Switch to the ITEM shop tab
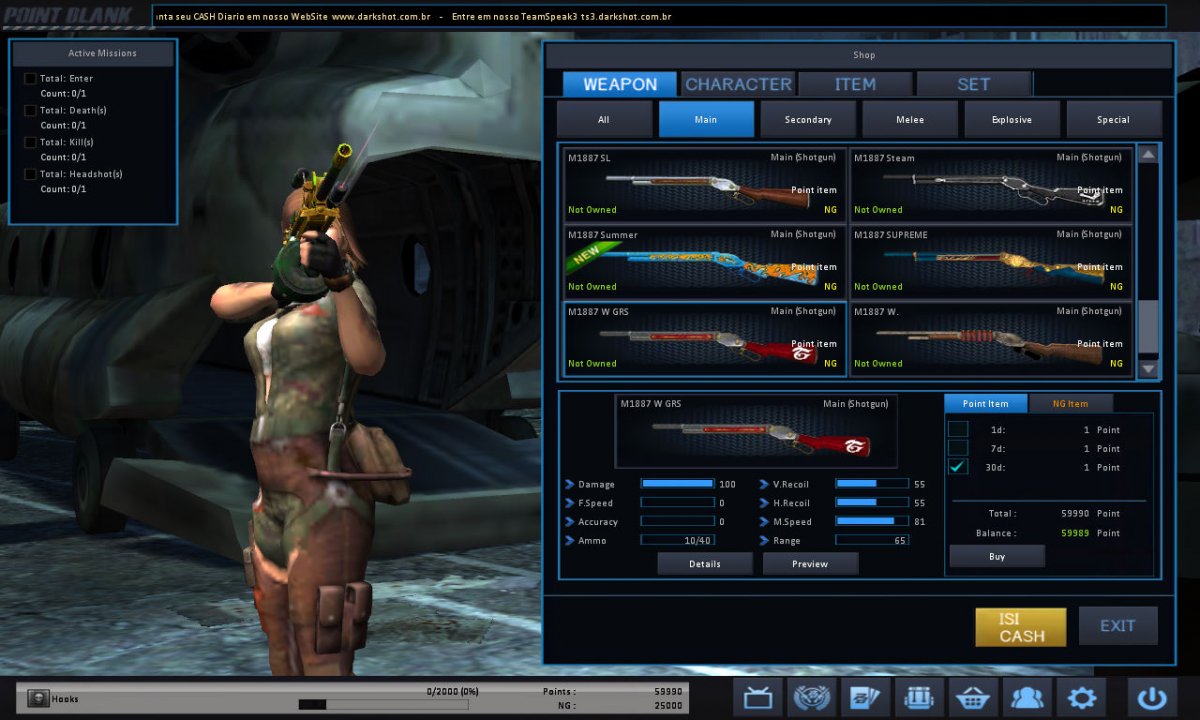1200x720 pixels. coord(855,84)
